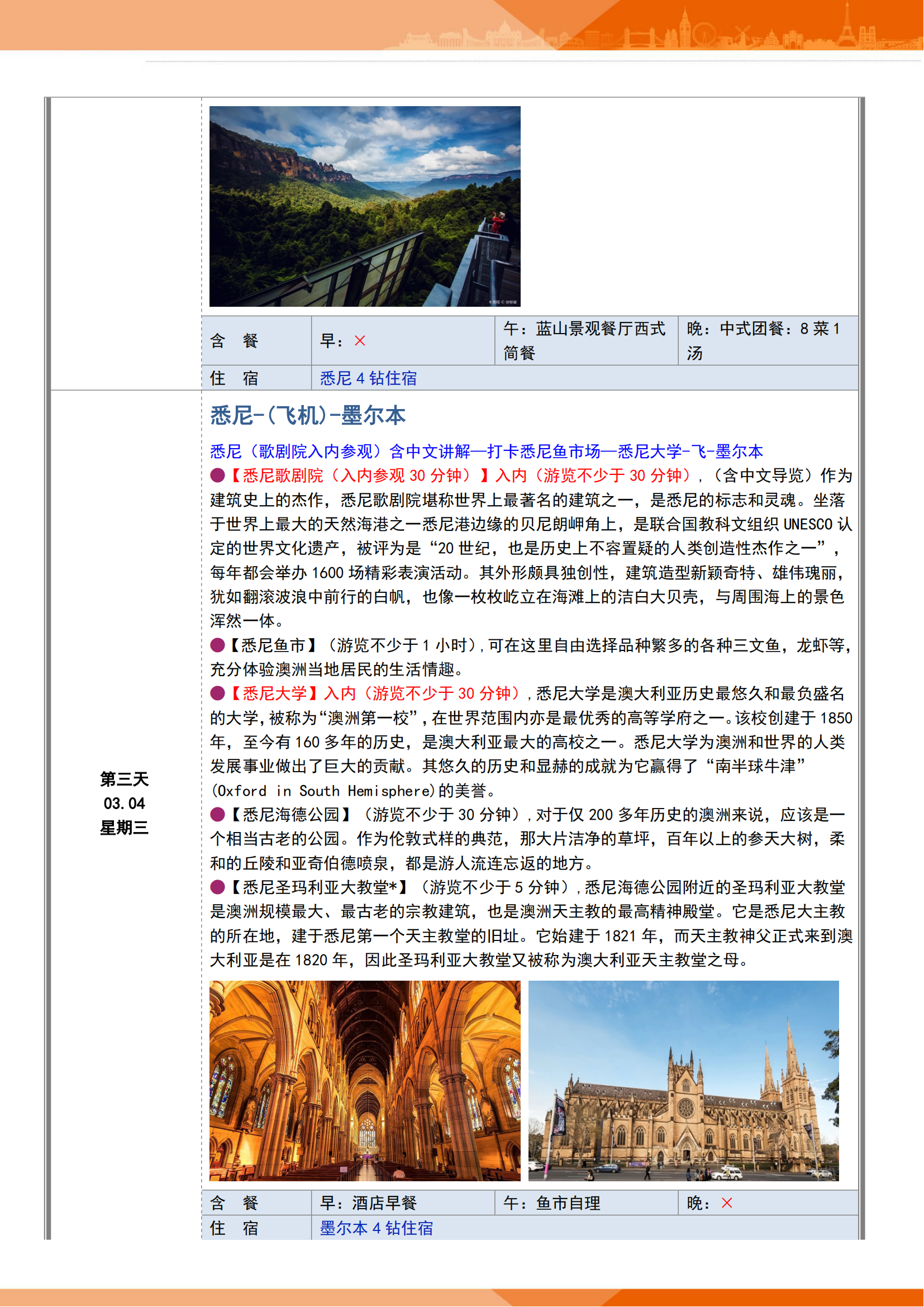Select the Blue Mountains landscape photo
This screenshot has width=924, height=1307.
[x=365, y=206]
